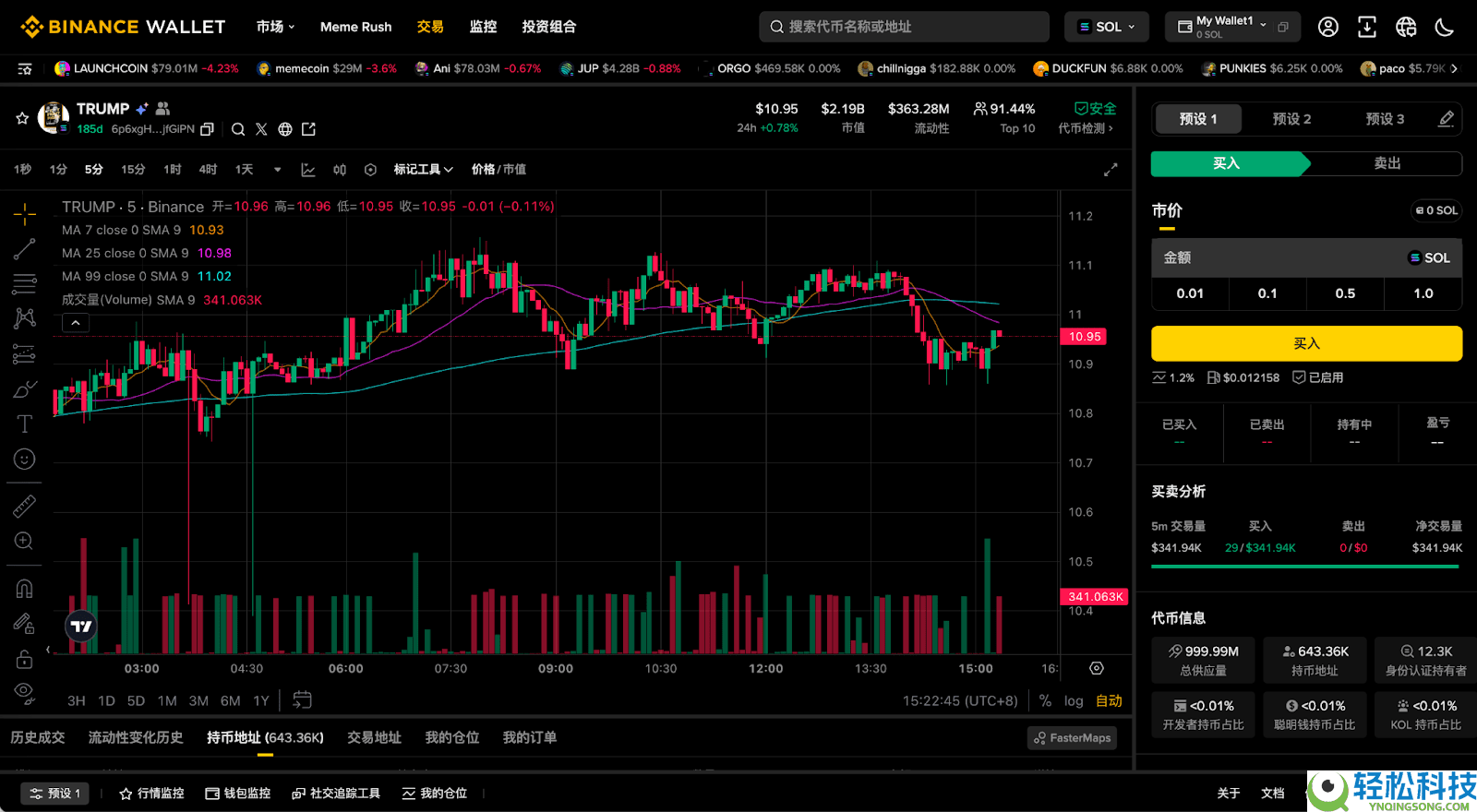Viewport: 1477px width, 812px height.
Task: Switch to the 卖出 sell side
Action: tap(1387, 163)
